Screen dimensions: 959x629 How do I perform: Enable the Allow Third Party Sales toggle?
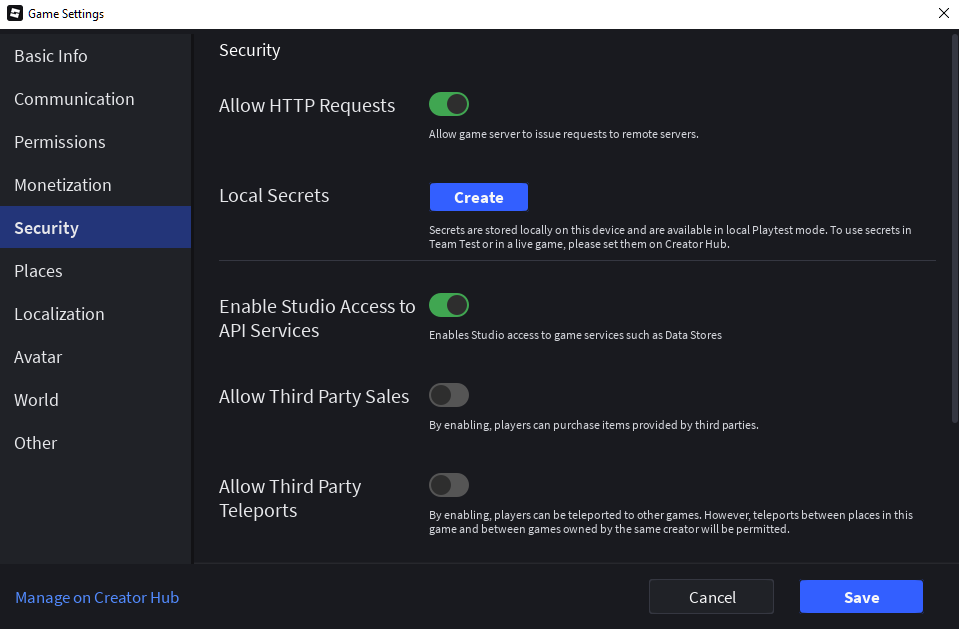click(449, 395)
